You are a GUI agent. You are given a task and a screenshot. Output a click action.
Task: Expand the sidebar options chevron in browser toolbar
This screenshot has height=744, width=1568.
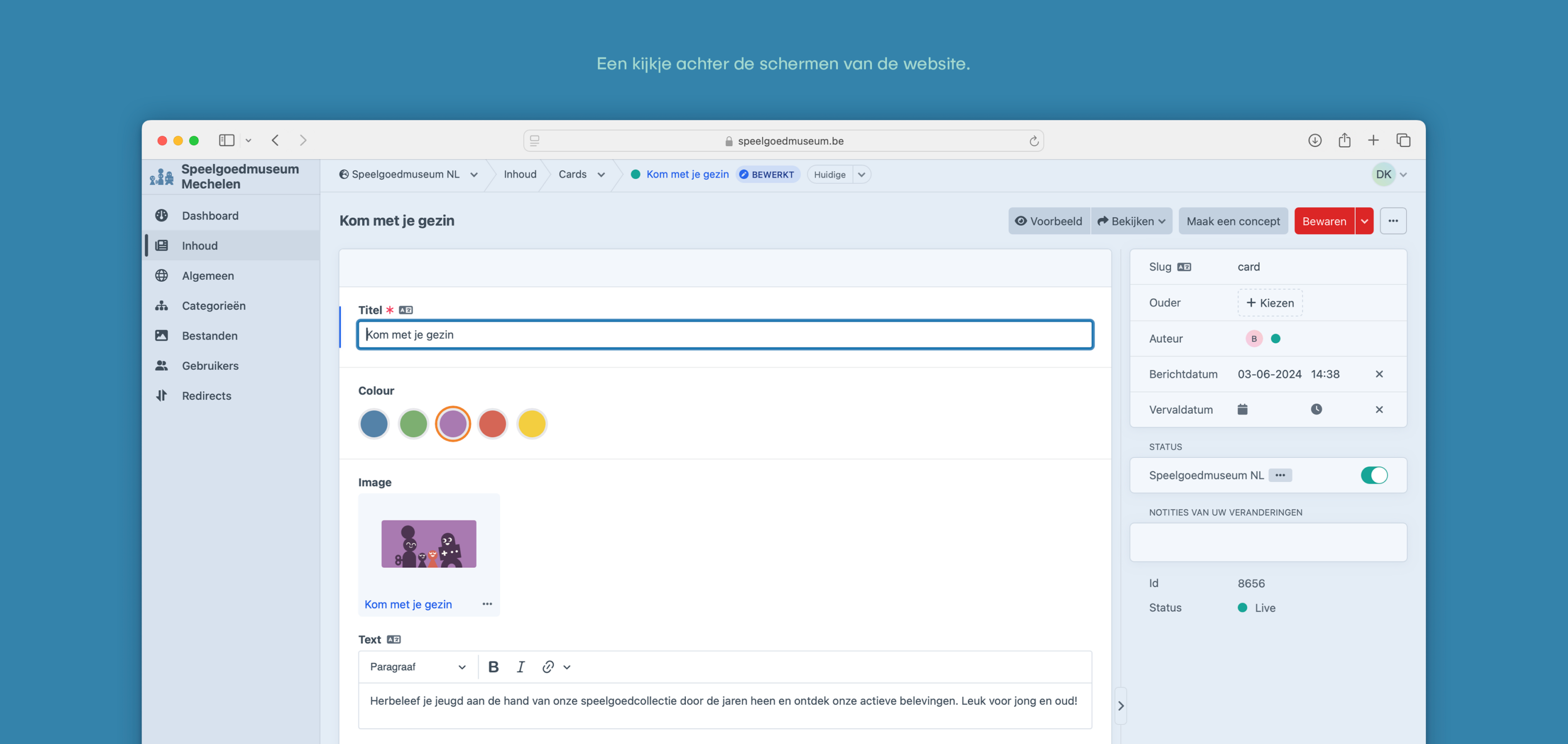[x=248, y=141]
